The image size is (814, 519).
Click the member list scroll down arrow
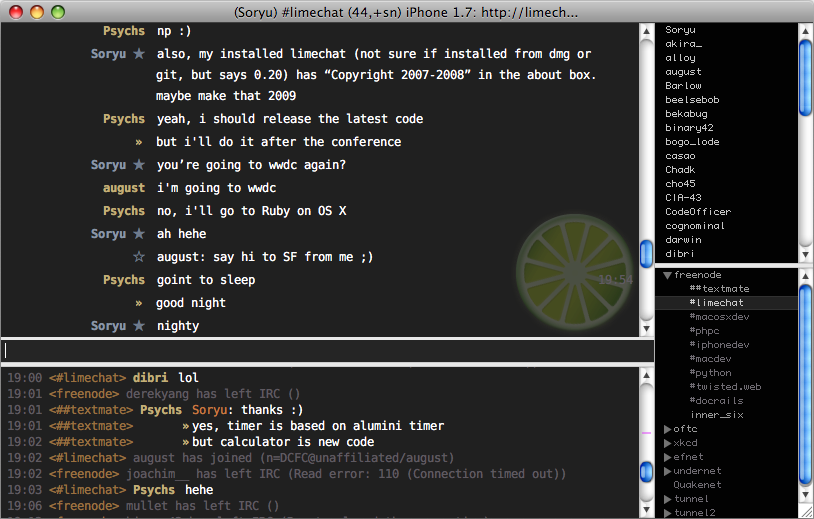pos(806,255)
